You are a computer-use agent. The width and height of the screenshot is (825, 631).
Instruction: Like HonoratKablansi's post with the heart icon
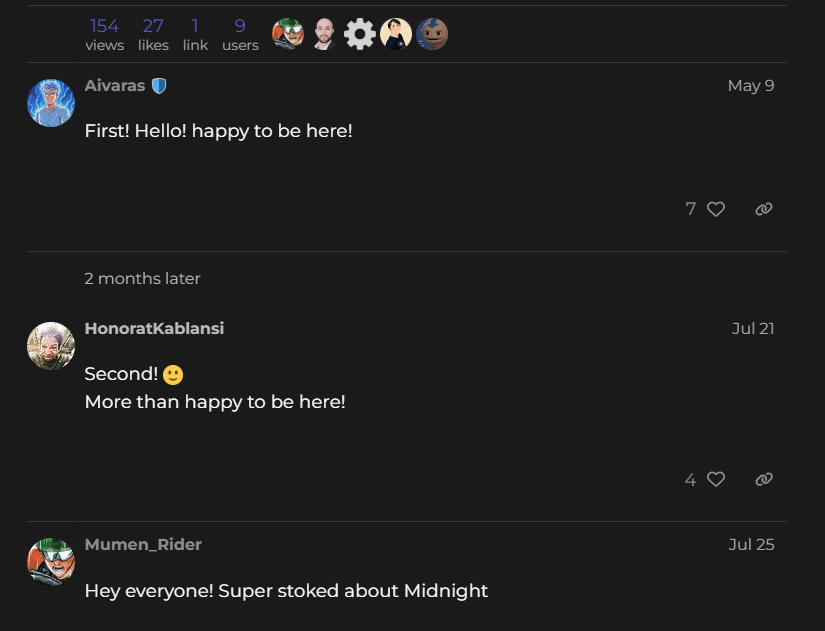pyautogui.click(x=715, y=479)
